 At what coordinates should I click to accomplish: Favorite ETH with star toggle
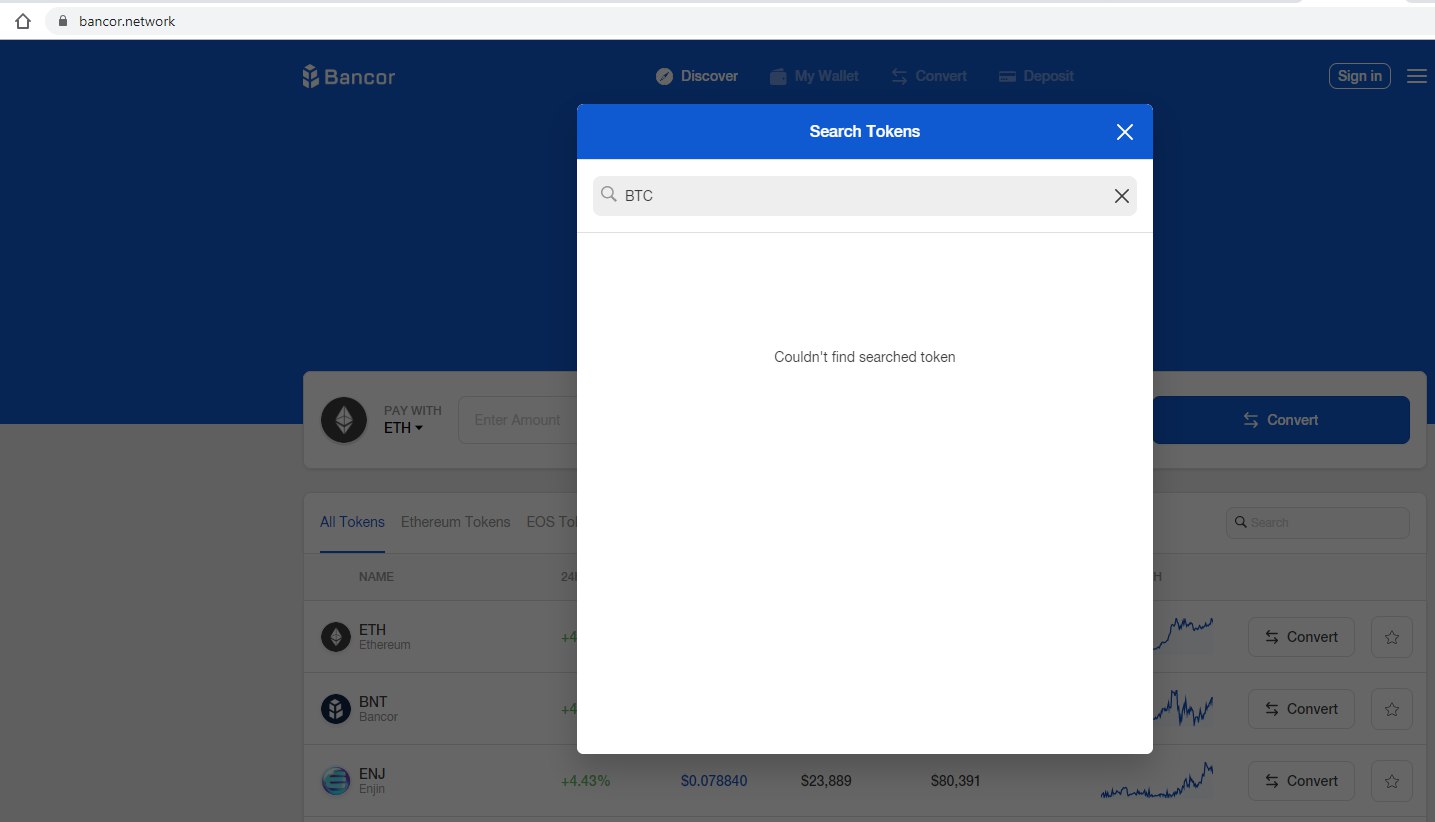1391,637
